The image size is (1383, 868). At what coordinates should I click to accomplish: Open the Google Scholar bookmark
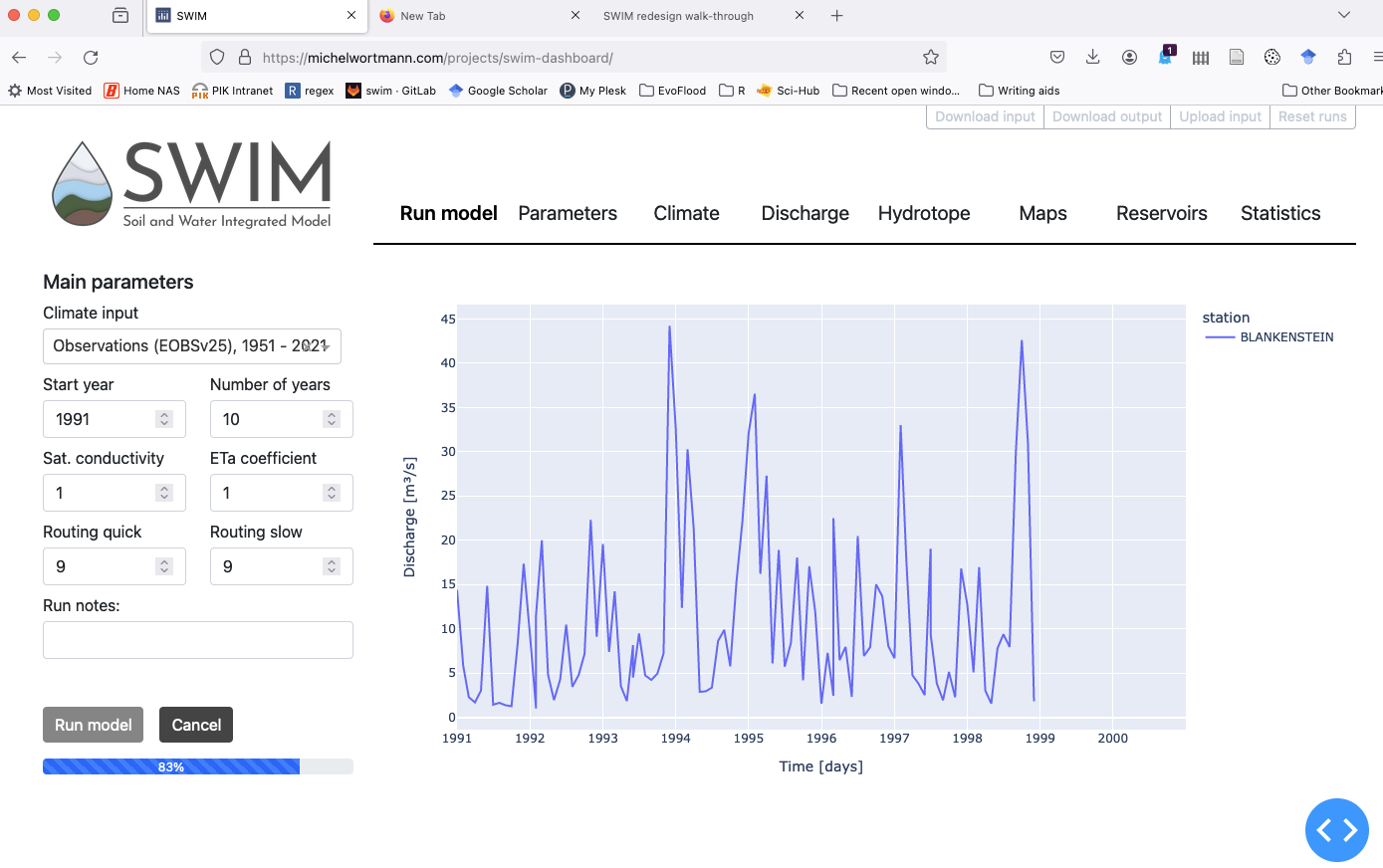click(498, 91)
